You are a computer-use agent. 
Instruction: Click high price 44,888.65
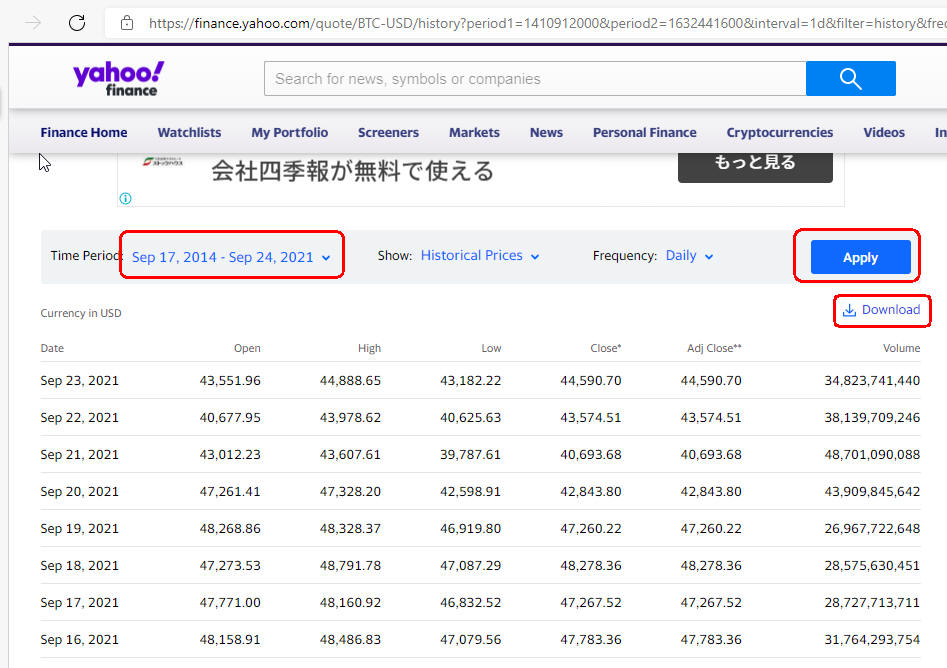[x=350, y=381]
